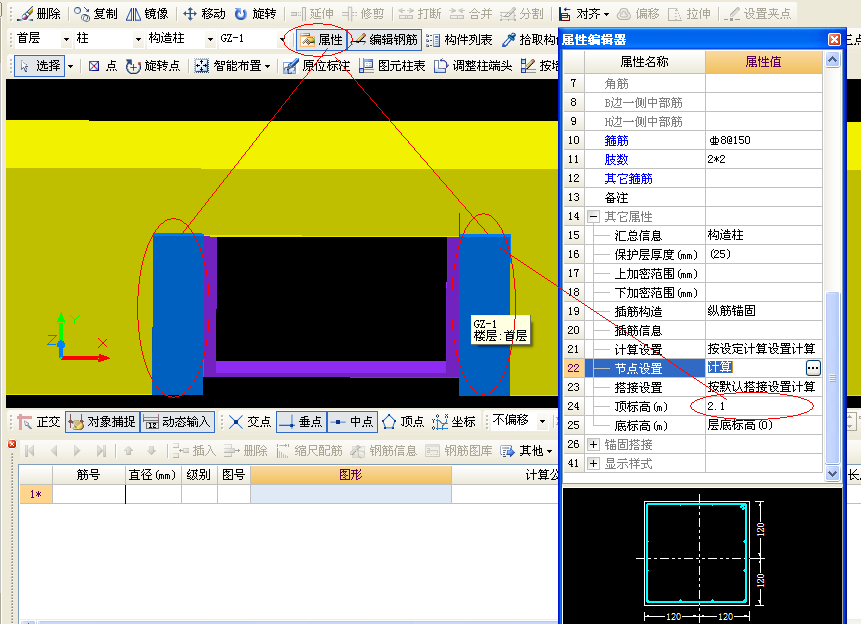Select the 旋转 (rotate) tool
Image resolution: width=861 pixels, height=624 pixels.
point(255,14)
